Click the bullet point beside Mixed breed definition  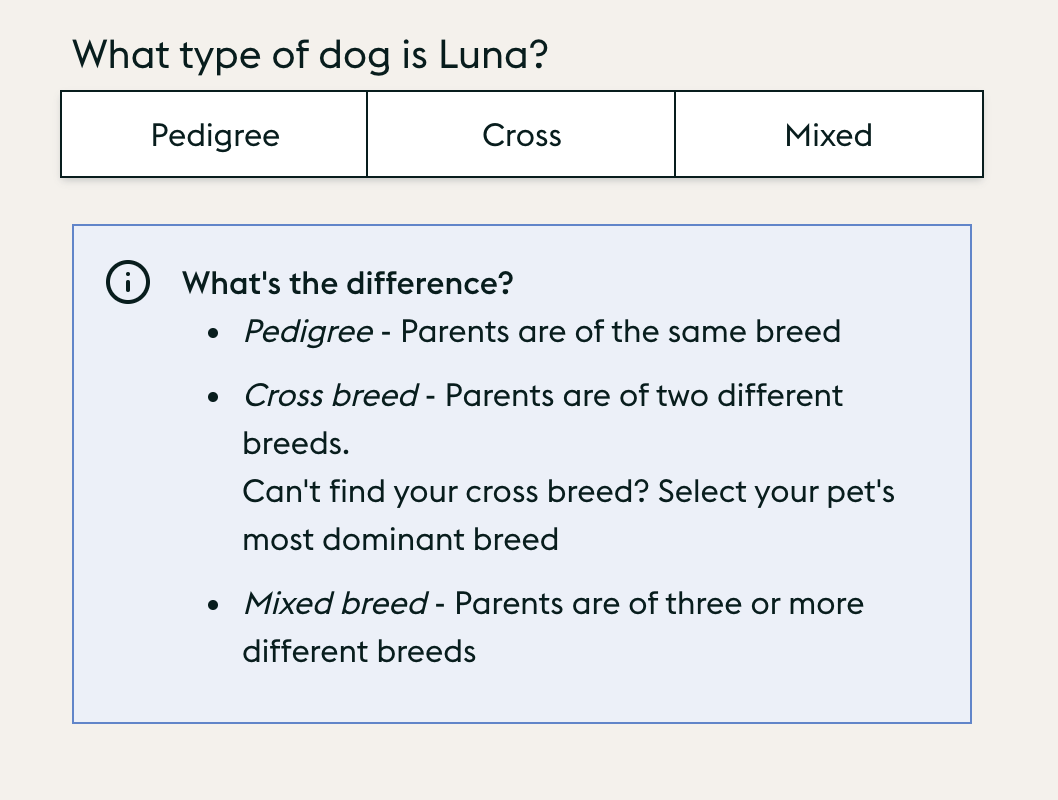213,605
